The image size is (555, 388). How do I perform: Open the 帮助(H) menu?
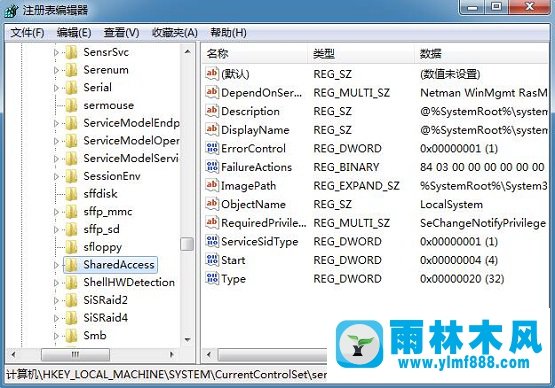pos(228,33)
